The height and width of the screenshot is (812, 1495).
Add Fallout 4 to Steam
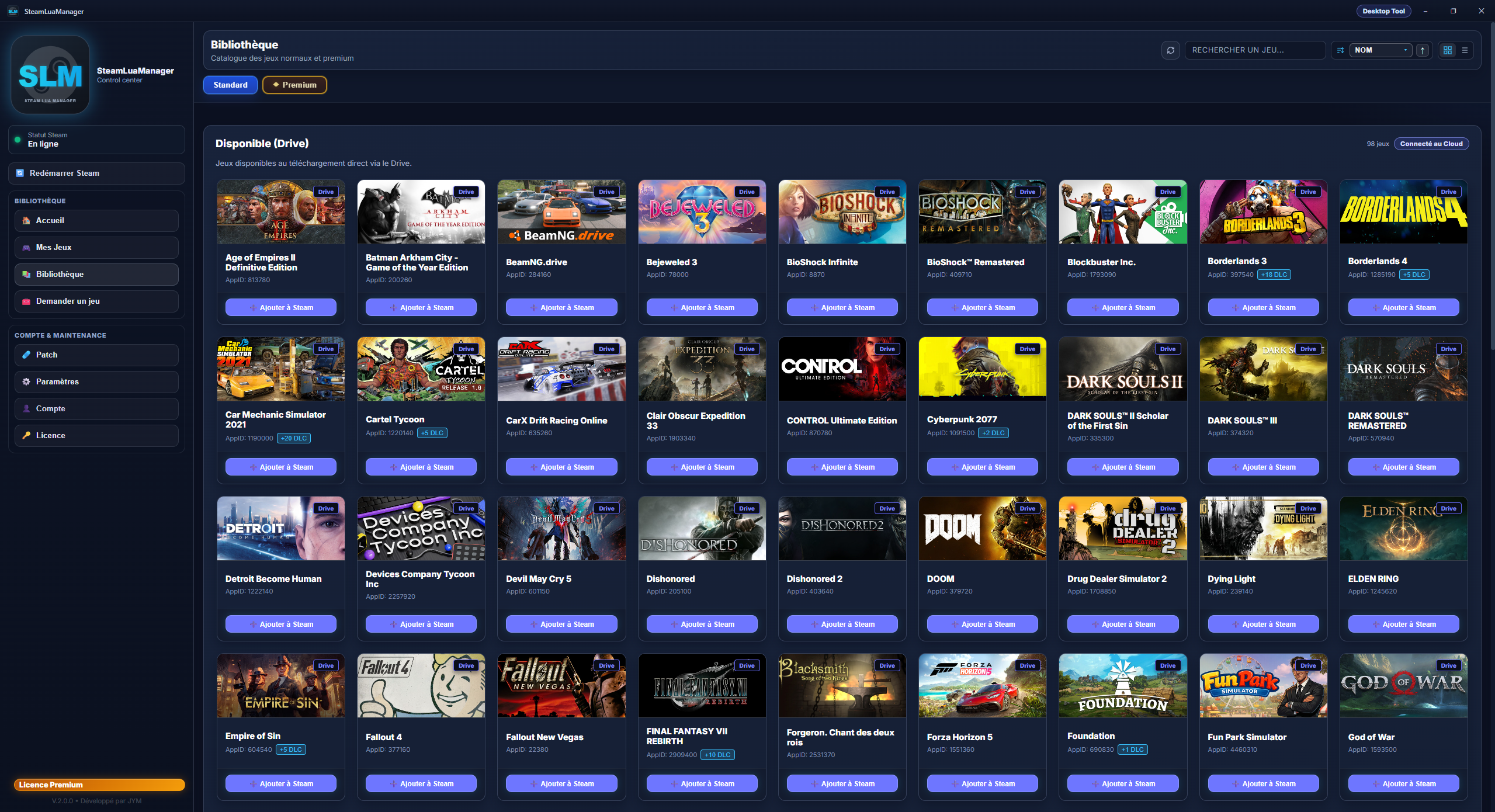(x=421, y=783)
